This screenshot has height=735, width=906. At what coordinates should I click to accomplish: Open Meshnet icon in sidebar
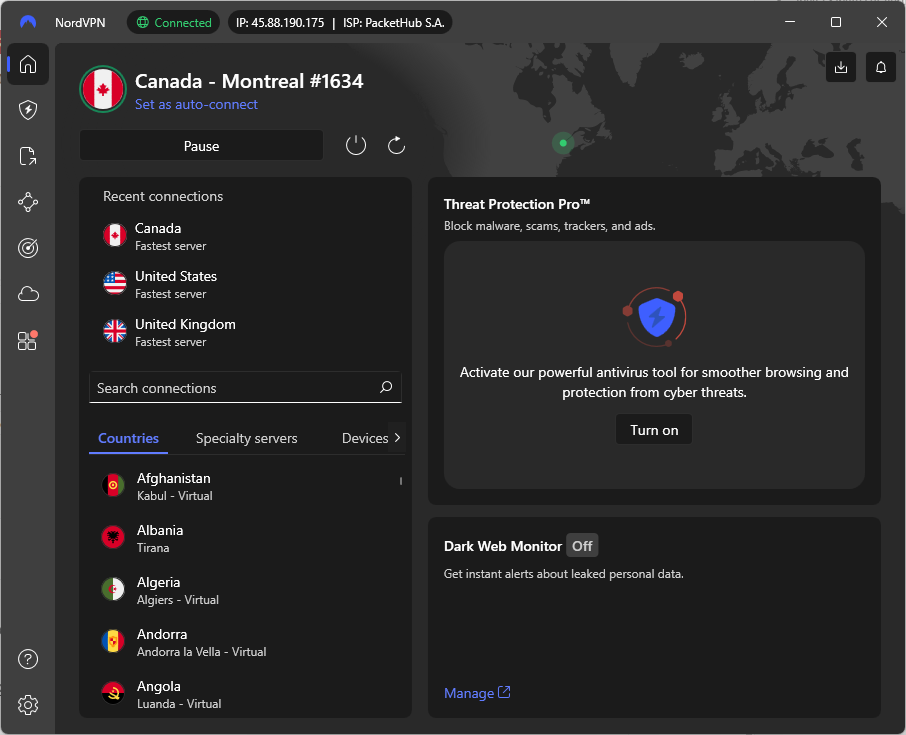(28, 202)
